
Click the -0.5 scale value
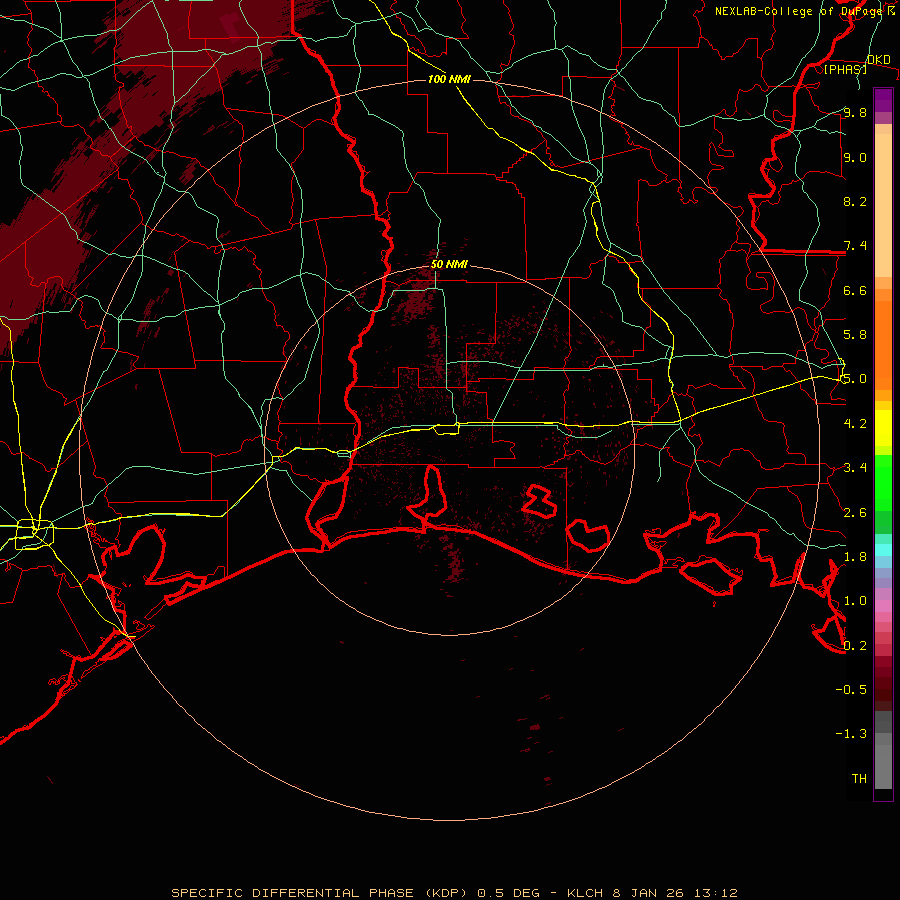click(x=851, y=690)
